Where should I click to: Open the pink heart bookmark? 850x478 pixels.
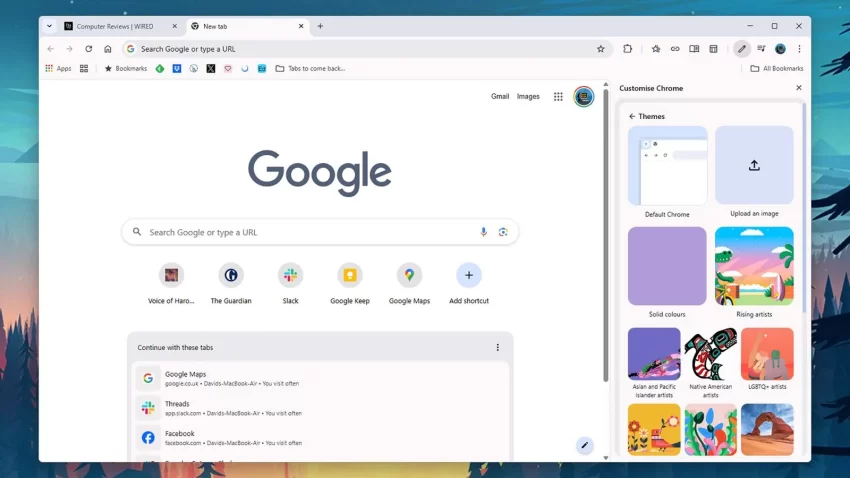pyautogui.click(x=228, y=68)
